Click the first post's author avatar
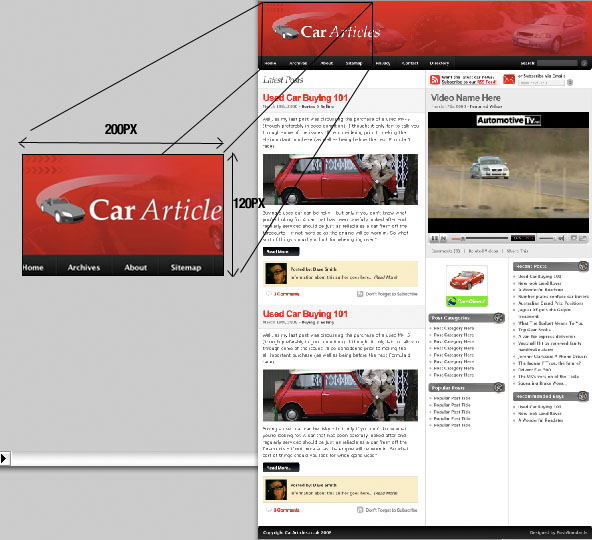This screenshot has width=592, height=540. (x=276, y=274)
